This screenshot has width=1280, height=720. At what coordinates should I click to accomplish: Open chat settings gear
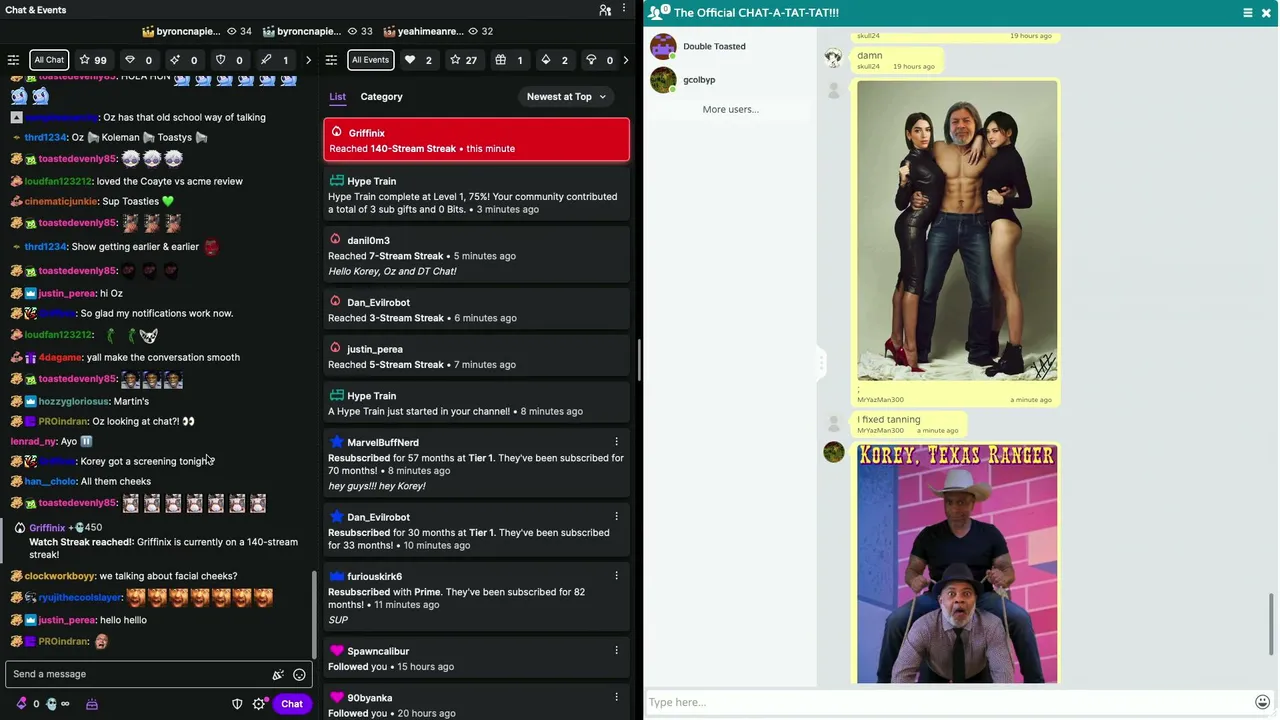pyautogui.click(x=259, y=704)
